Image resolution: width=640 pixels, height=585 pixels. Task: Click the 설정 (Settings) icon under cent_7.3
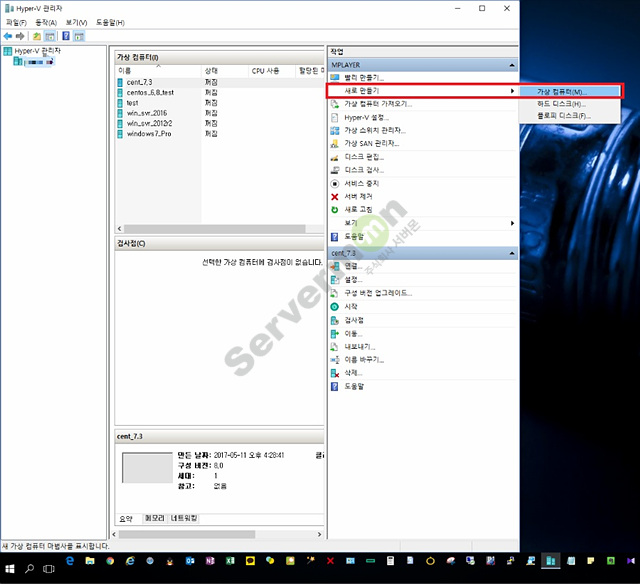335,280
